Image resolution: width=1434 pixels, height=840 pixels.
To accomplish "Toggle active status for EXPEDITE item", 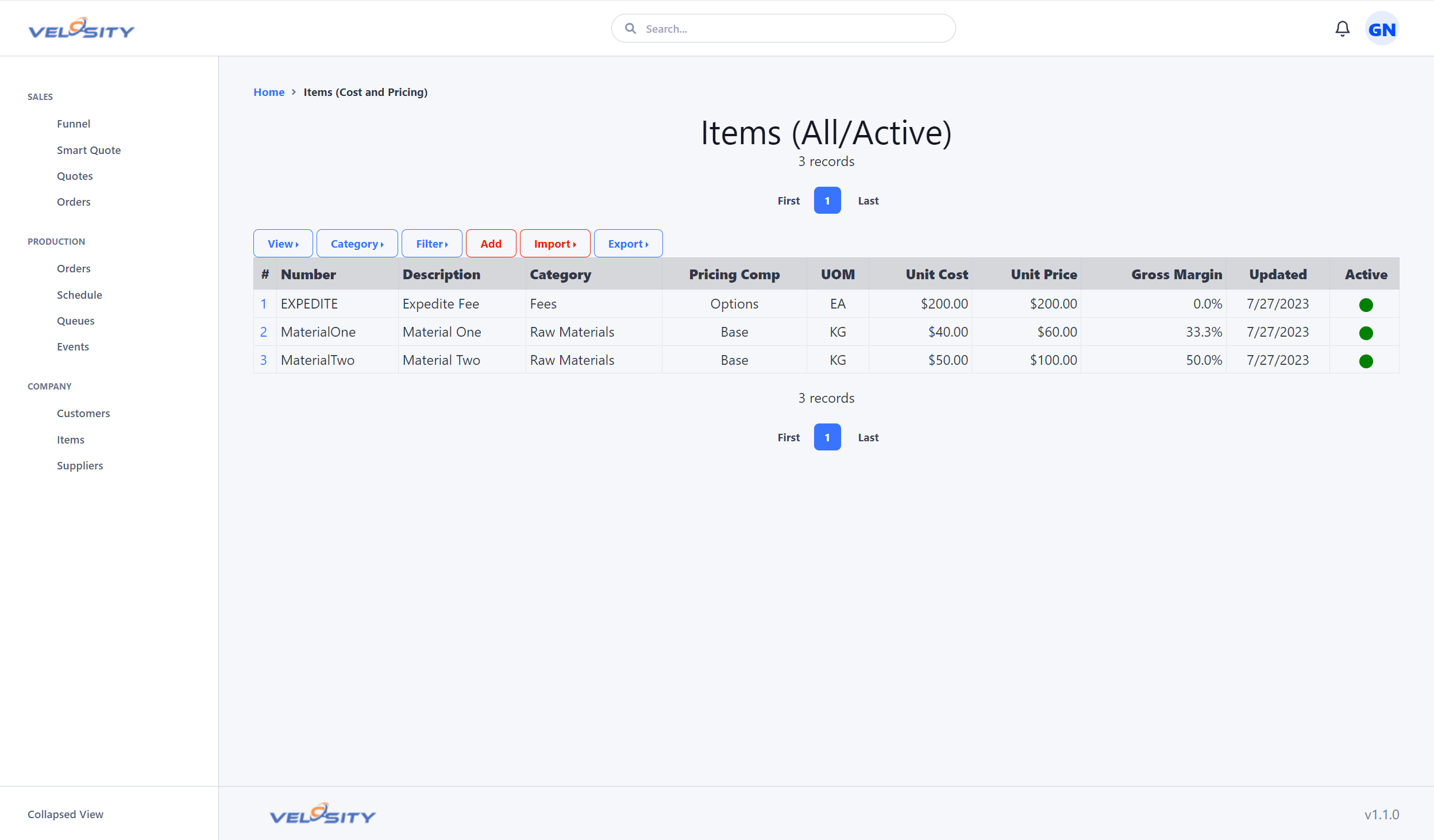I will click(1366, 304).
